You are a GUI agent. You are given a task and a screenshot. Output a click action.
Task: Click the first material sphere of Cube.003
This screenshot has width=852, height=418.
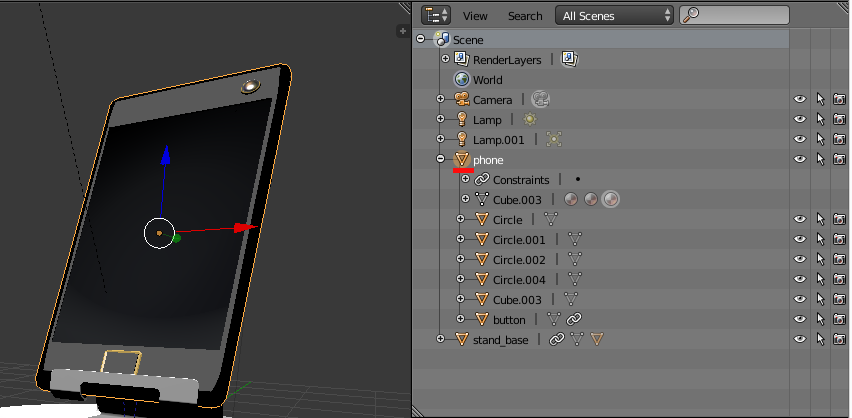(570, 199)
